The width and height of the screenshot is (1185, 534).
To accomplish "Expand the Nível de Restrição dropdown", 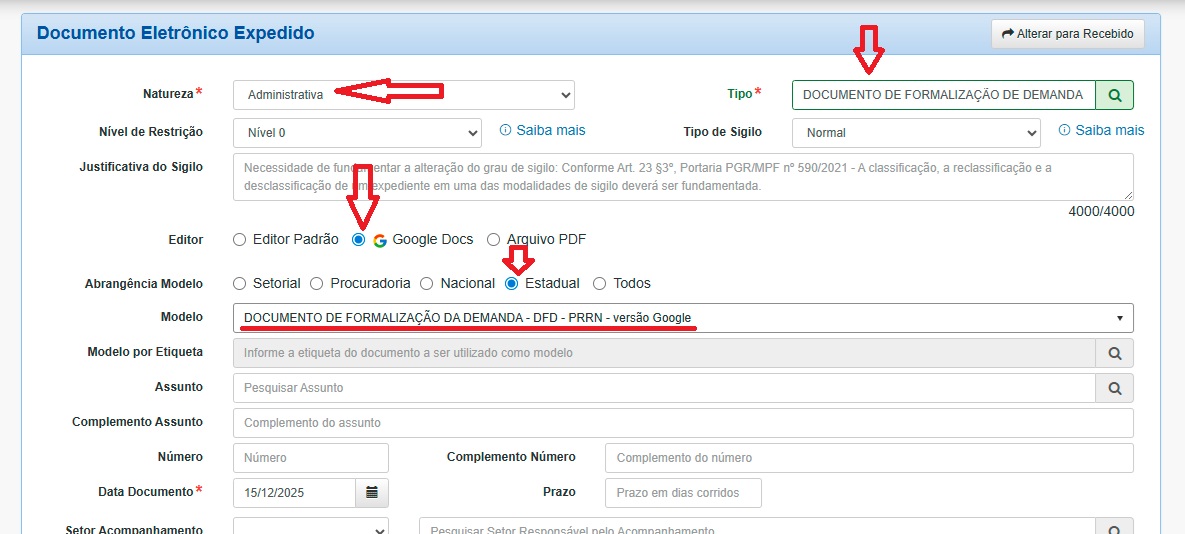I will (357, 132).
